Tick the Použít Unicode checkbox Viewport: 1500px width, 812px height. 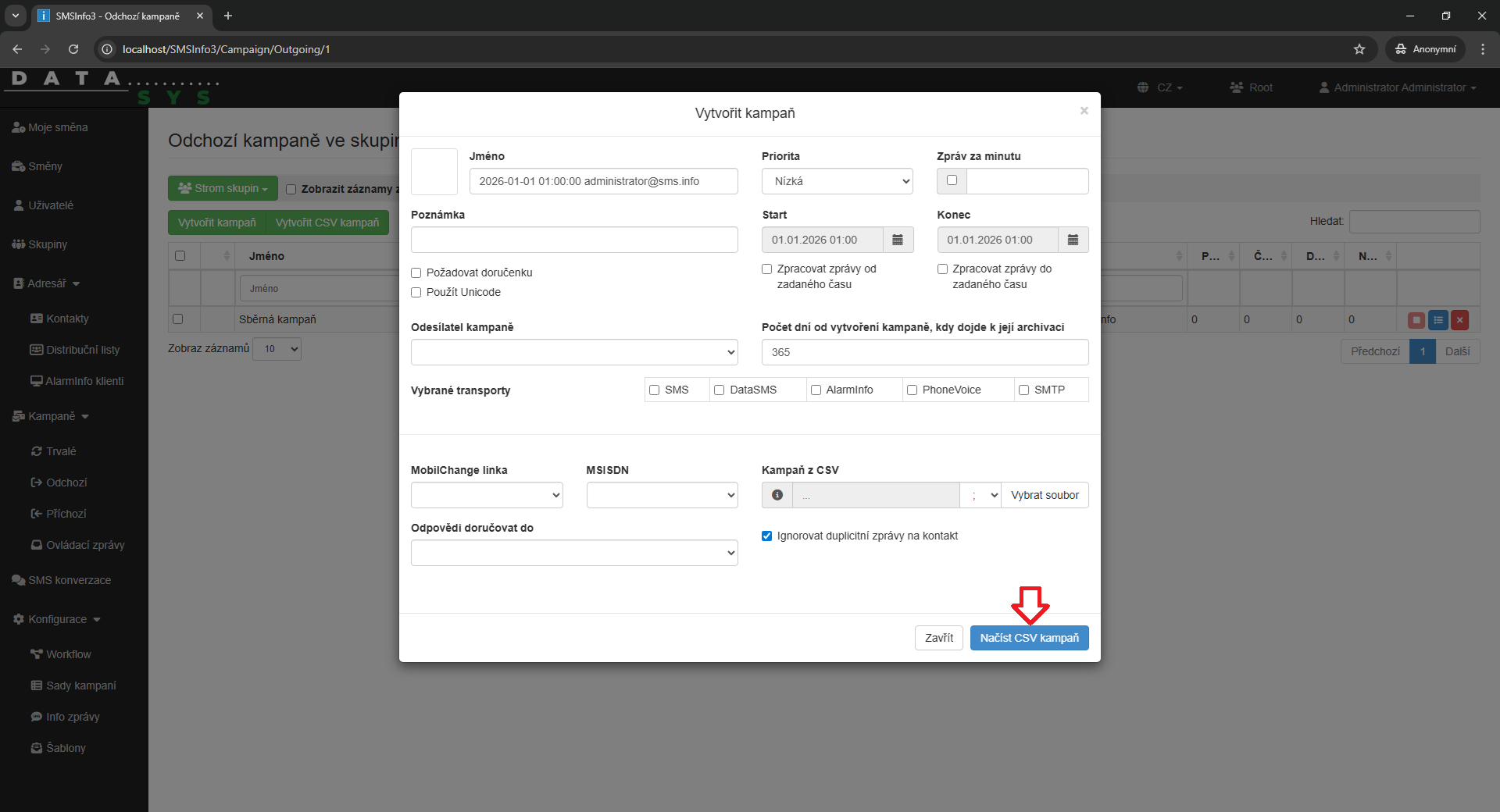[416, 292]
